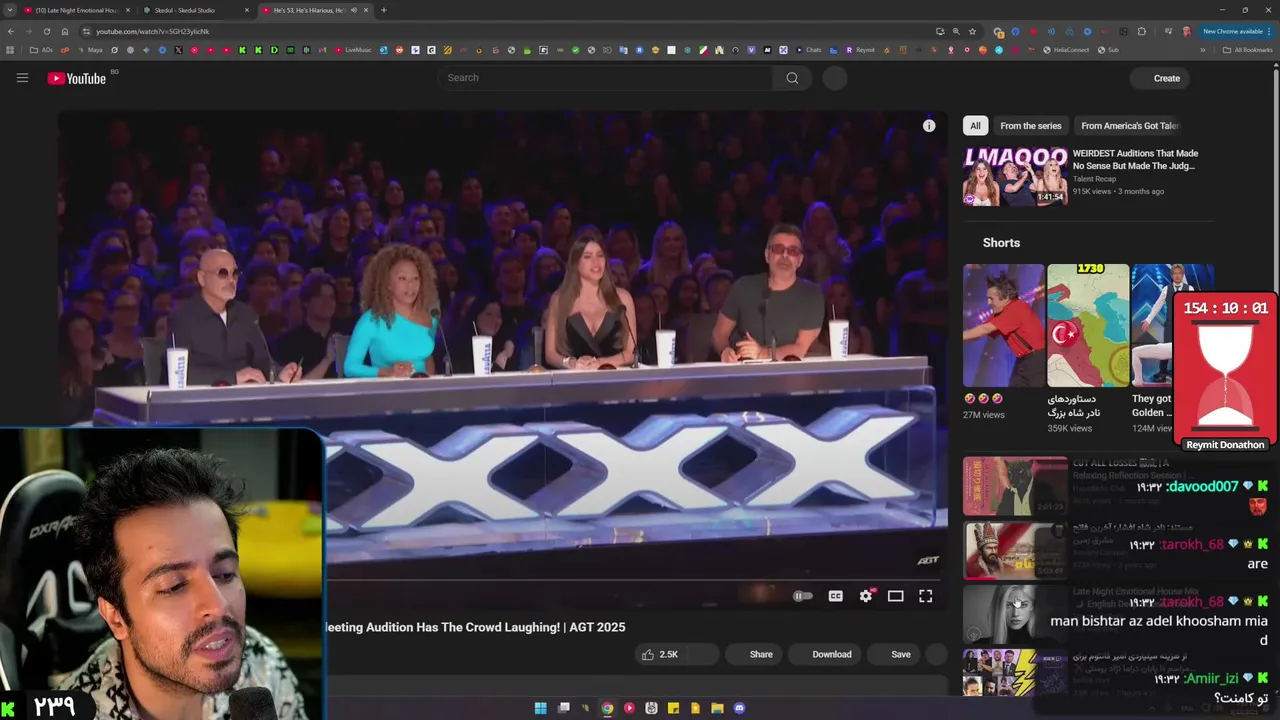Screen dimensions: 1280x720
Task: Open Discord from taskbar
Action: coord(739,708)
